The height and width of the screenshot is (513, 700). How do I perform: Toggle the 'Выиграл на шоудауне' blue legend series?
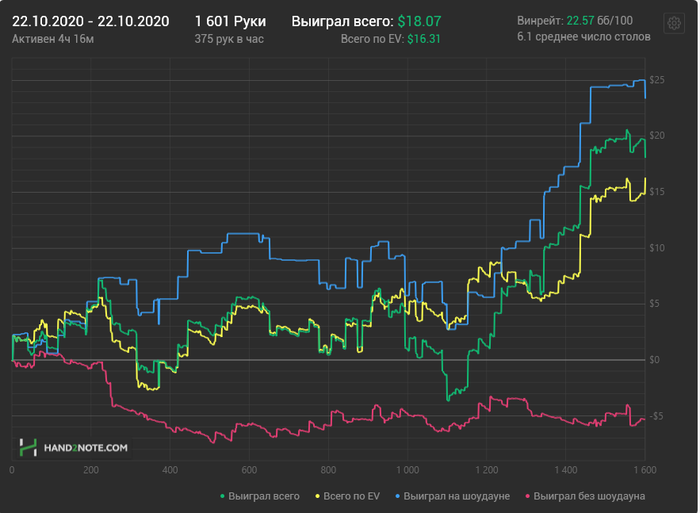point(452,496)
